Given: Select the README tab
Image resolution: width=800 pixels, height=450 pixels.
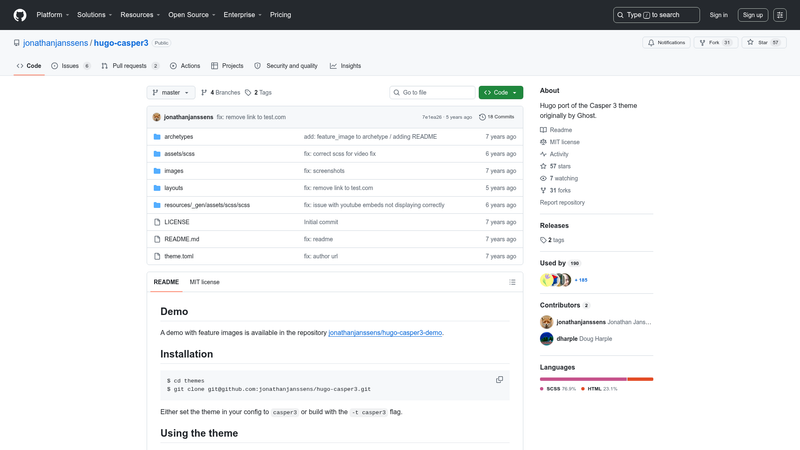Looking at the screenshot, I should pyautogui.click(x=166, y=282).
